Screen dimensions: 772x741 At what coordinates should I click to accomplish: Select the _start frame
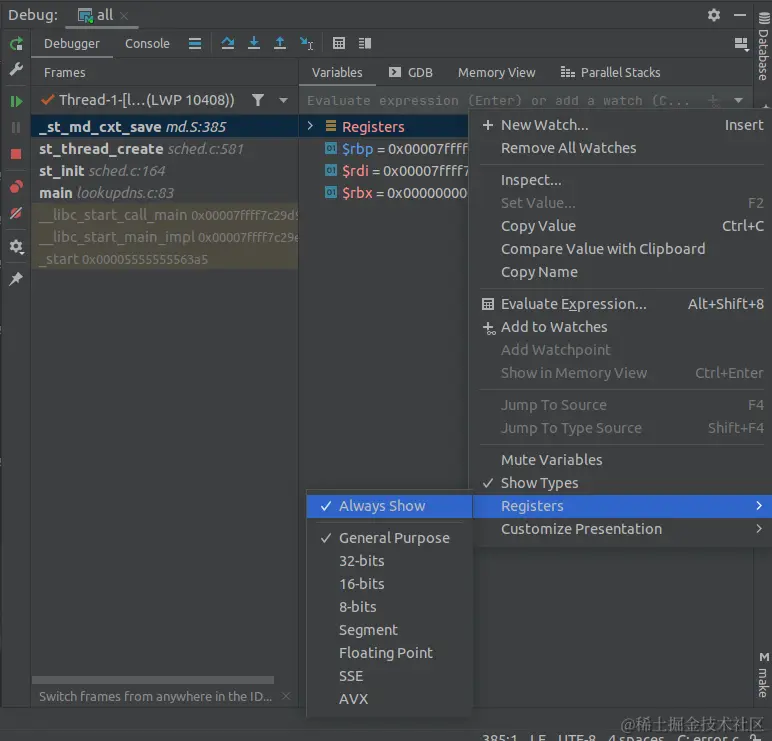(x=164, y=259)
